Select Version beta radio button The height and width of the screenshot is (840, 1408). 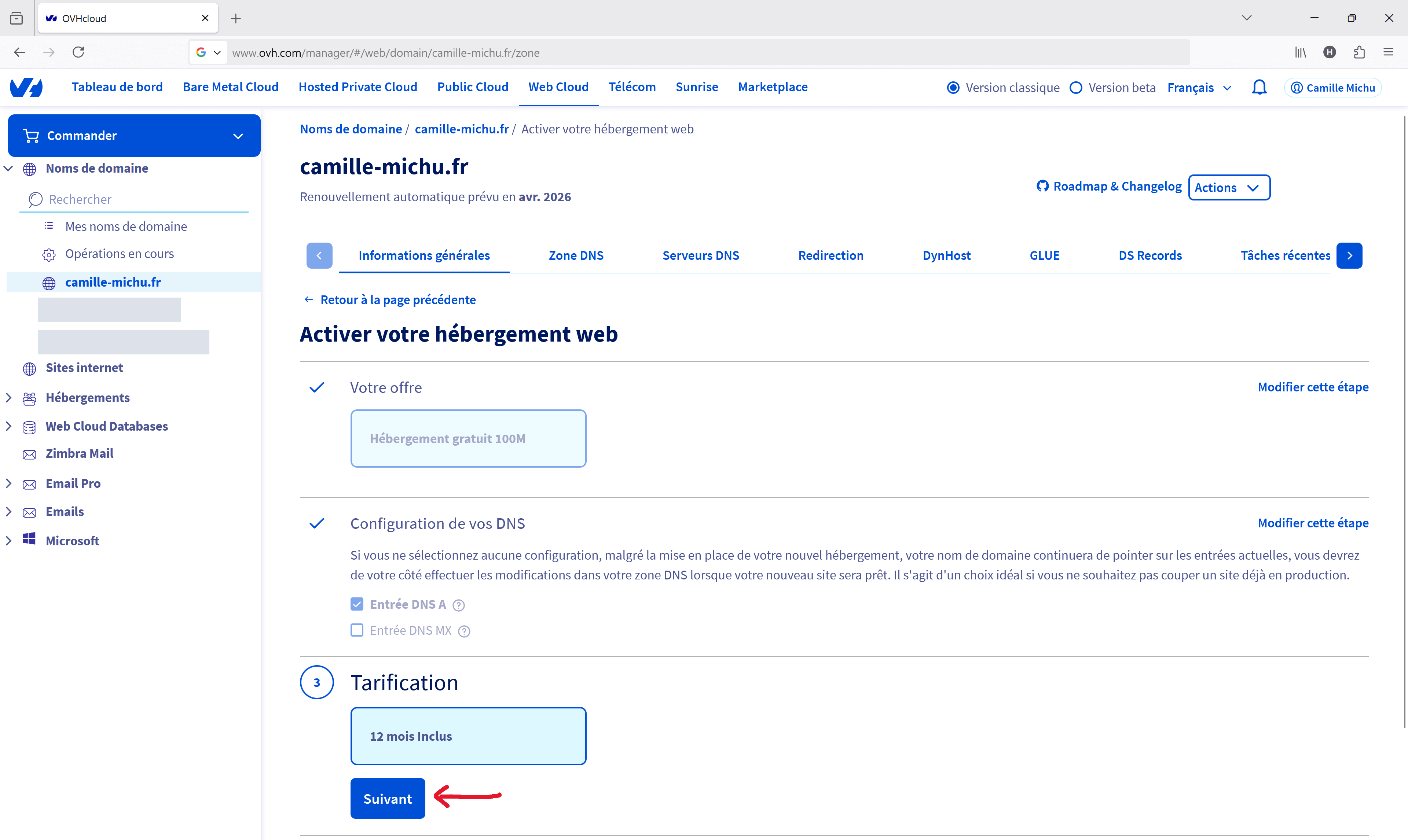[1076, 88]
